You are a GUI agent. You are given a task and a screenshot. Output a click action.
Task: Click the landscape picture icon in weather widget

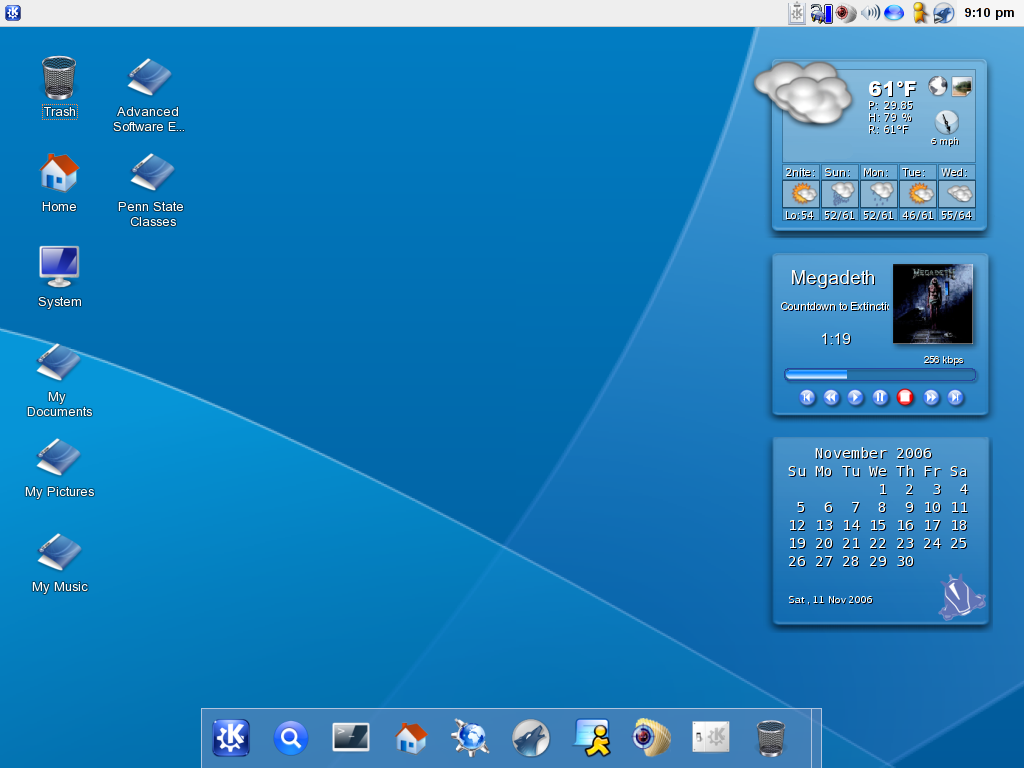(961, 86)
